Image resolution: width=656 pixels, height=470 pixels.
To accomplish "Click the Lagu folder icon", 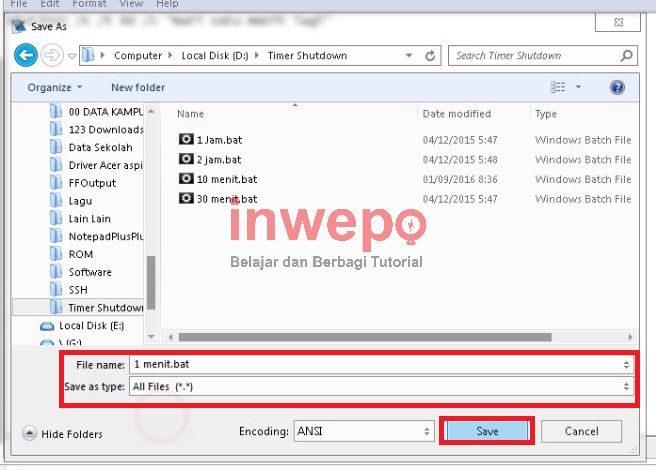I will coord(56,200).
